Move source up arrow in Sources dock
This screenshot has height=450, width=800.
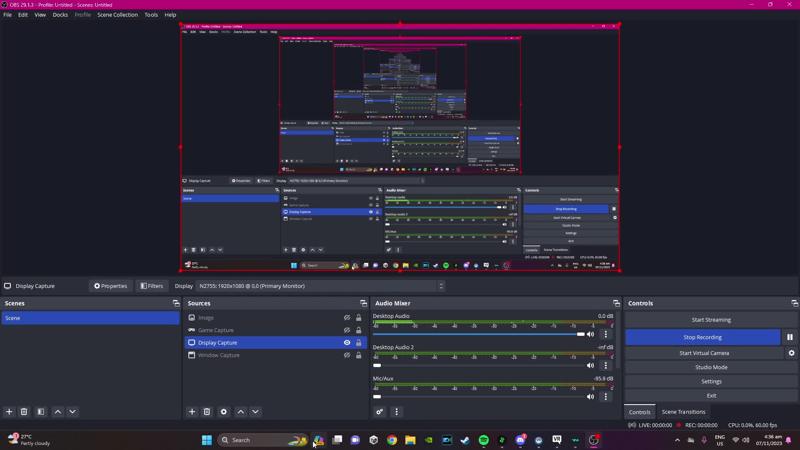[x=241, y=412]
